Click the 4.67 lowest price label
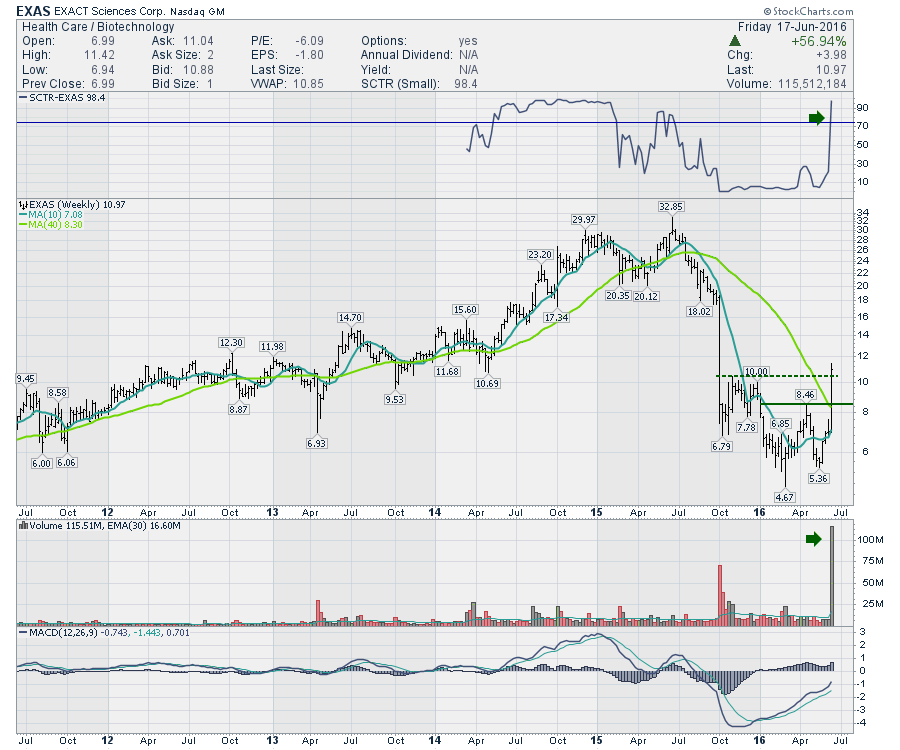 (x=785, y=498)
